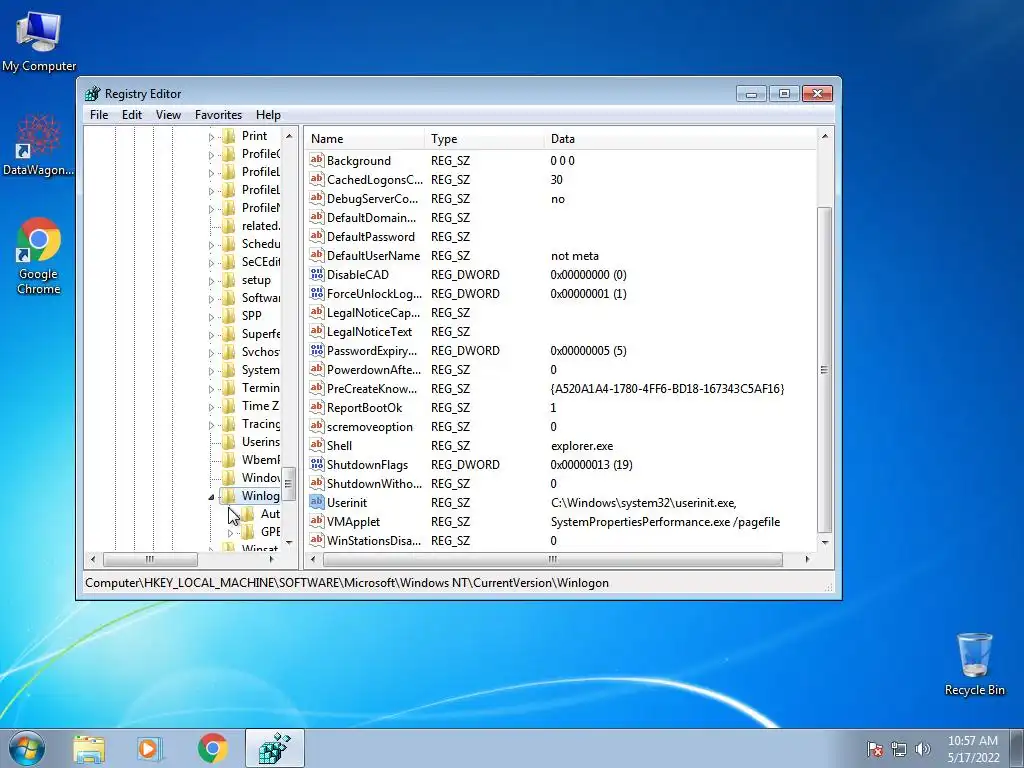Click the setup folder icon in tree

(229, 280)
